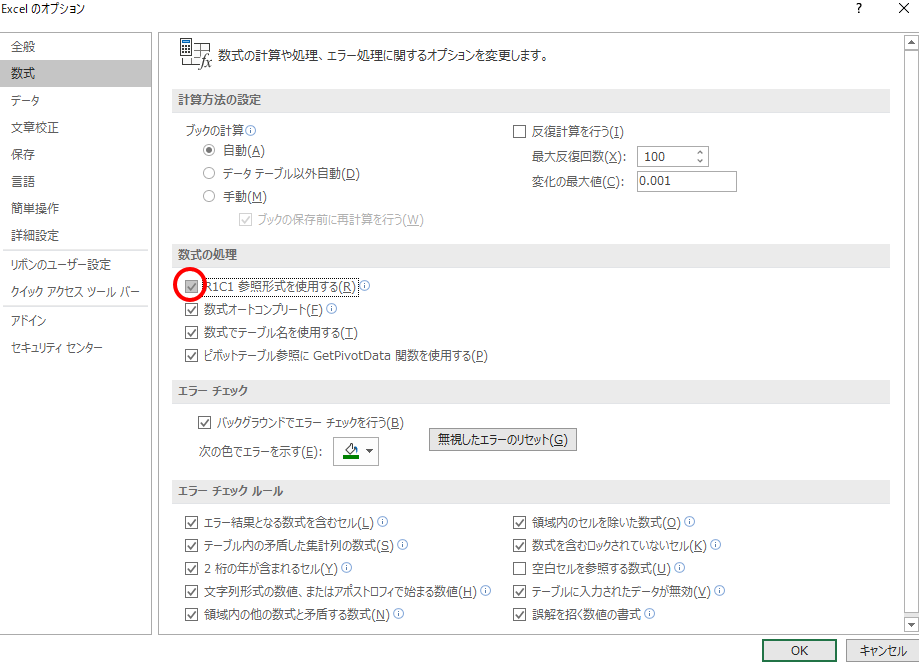The image size is (919, 664).
Task: Open 数式 options category
Action: coord(76,73)
